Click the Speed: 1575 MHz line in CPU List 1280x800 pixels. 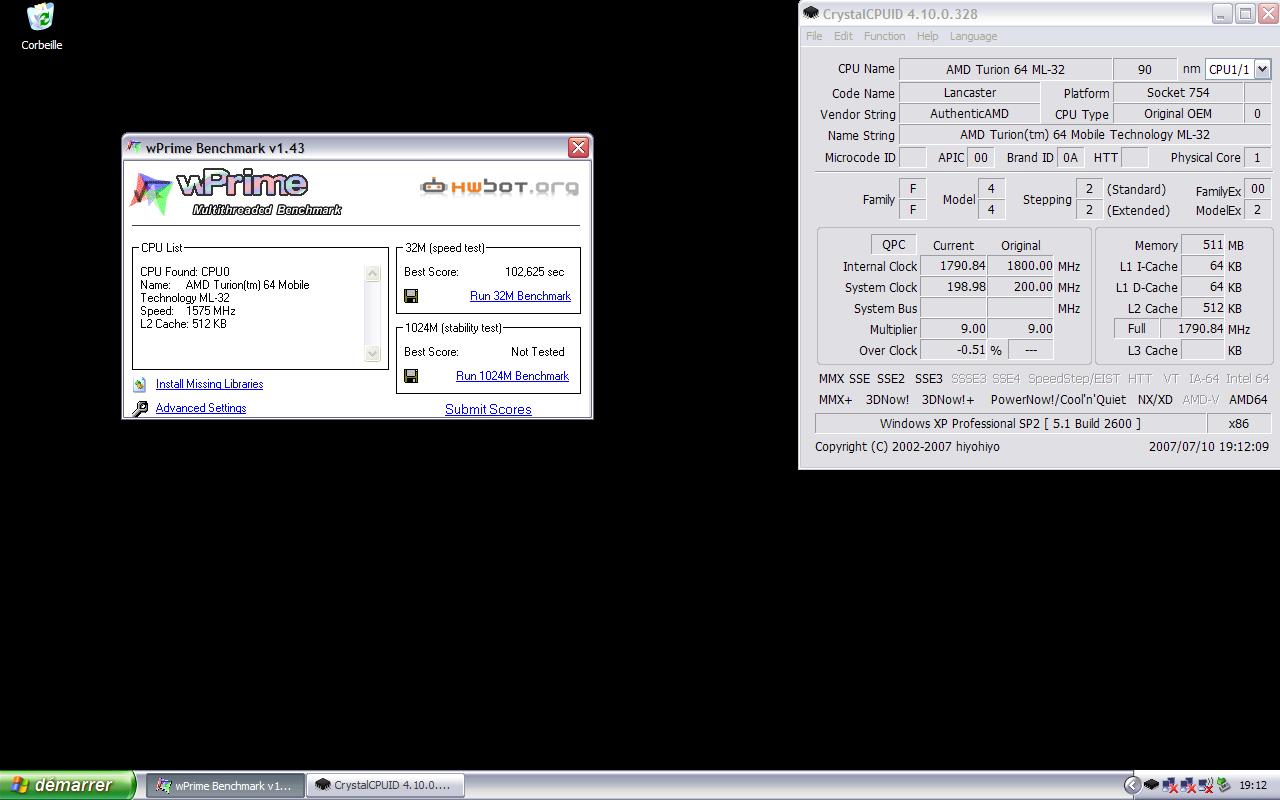(x=188, y=311)
